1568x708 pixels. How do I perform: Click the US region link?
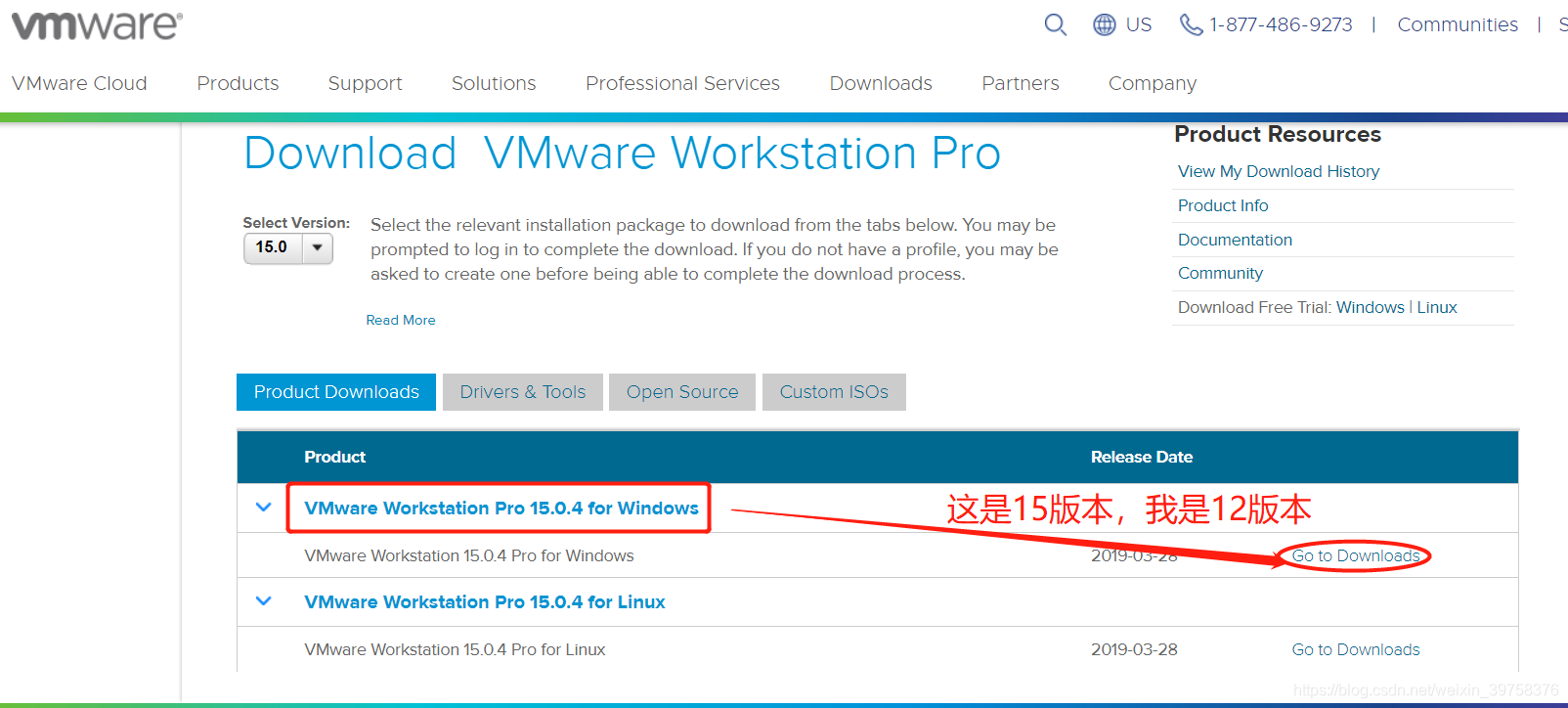(1139, 24)
